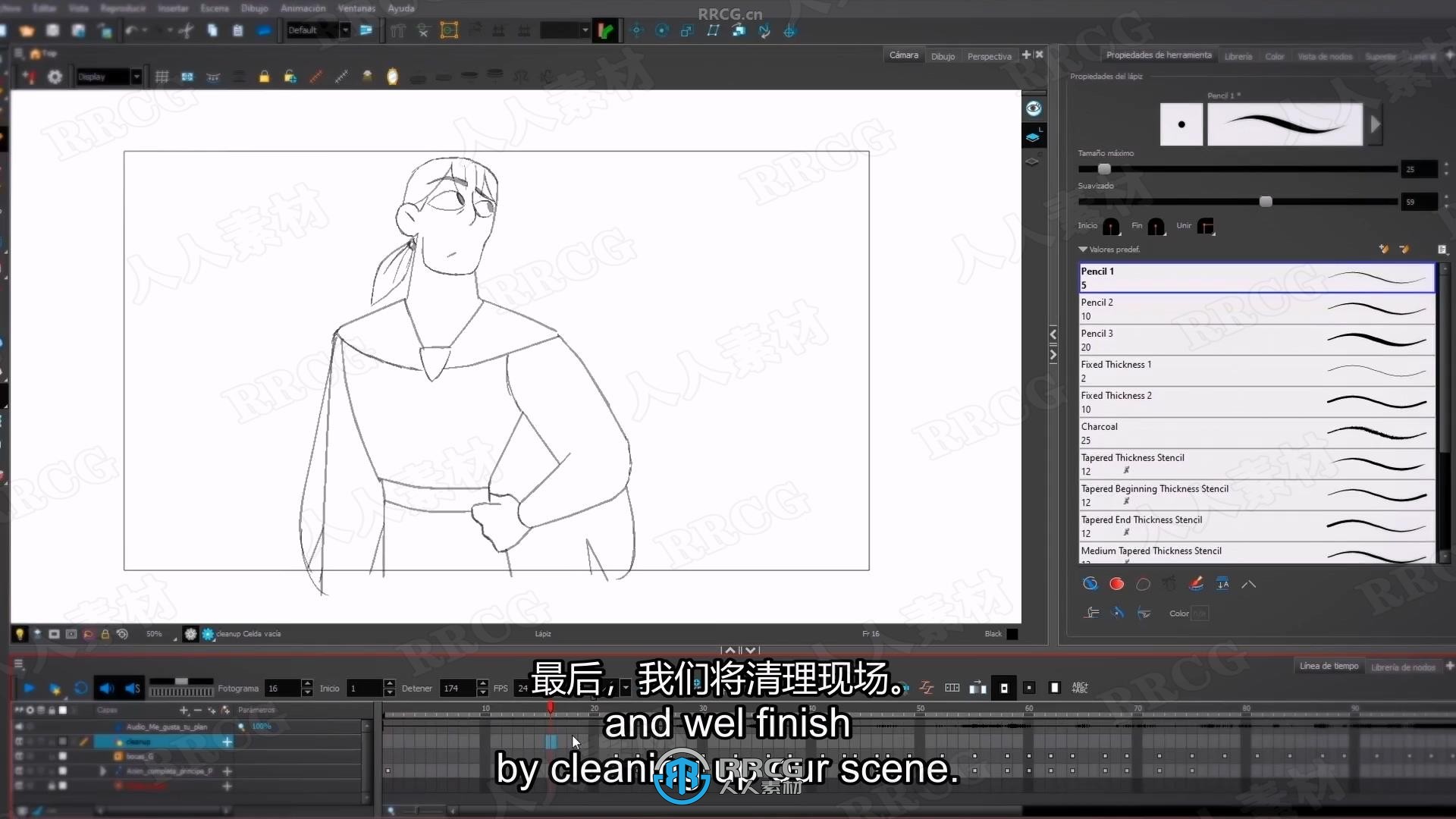
Task: Click the blue layers icon beside canvas
Action: (x=1033, y=137)
